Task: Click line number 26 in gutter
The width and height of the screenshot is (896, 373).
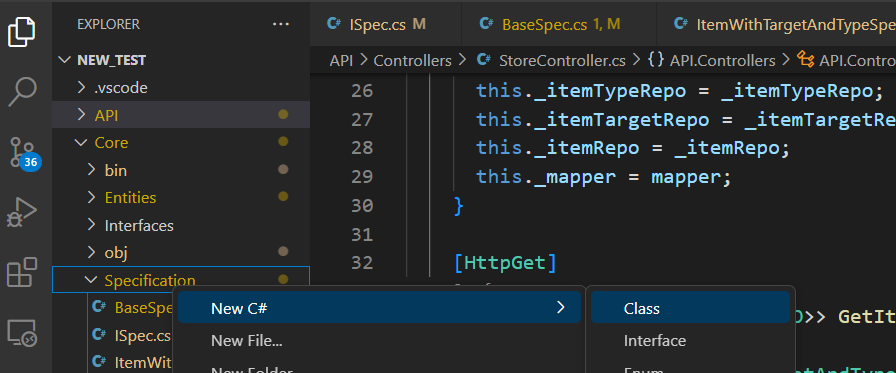Action: point(362,90)
